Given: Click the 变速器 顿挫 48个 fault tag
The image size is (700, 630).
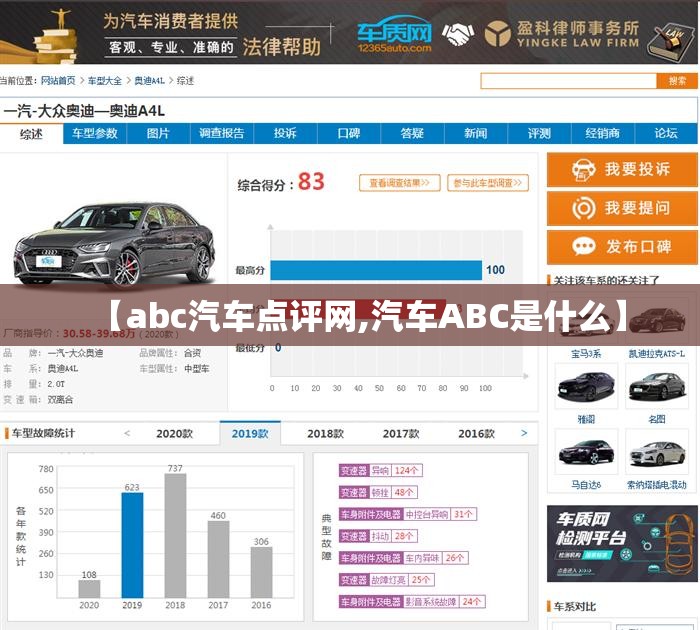Looking at the screenshot, I should (x=378, y=492).
